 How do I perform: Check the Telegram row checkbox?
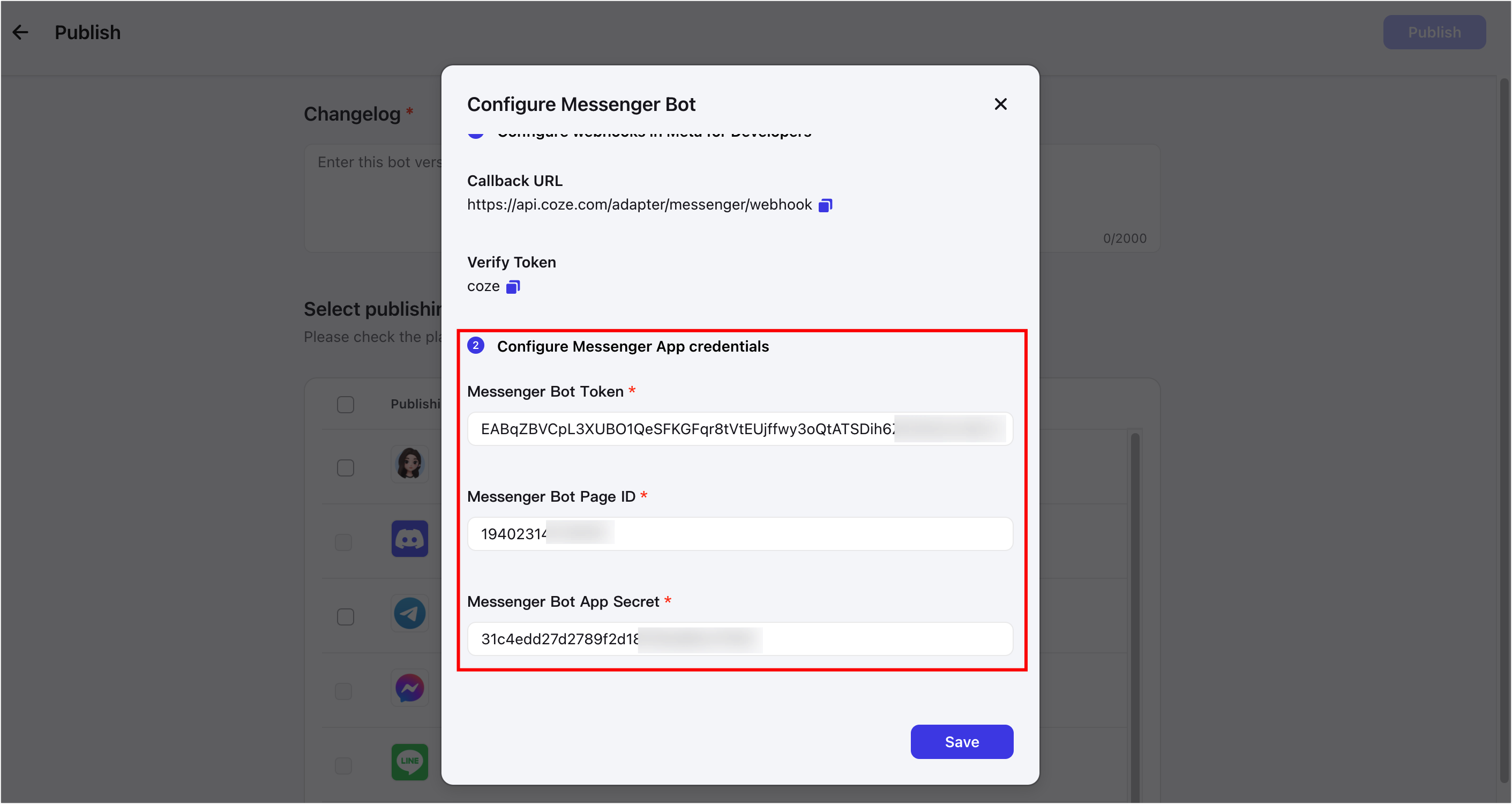tap(345, 616)
